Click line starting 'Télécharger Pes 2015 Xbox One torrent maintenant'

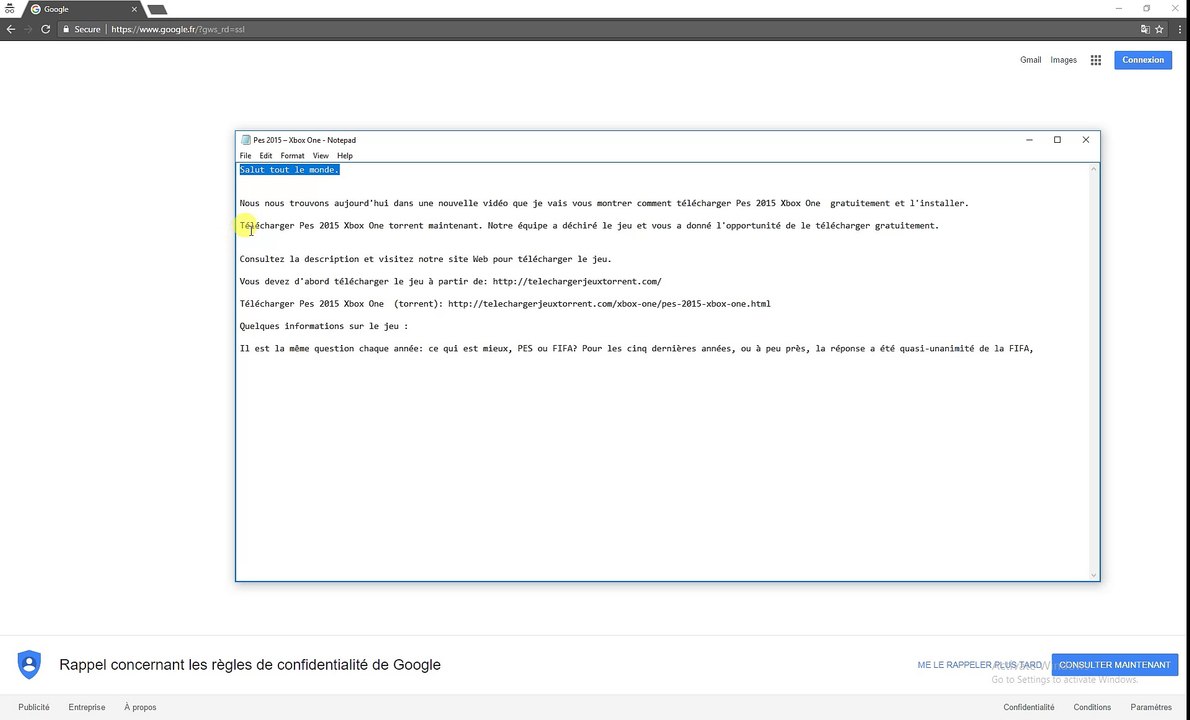[589, 225]
